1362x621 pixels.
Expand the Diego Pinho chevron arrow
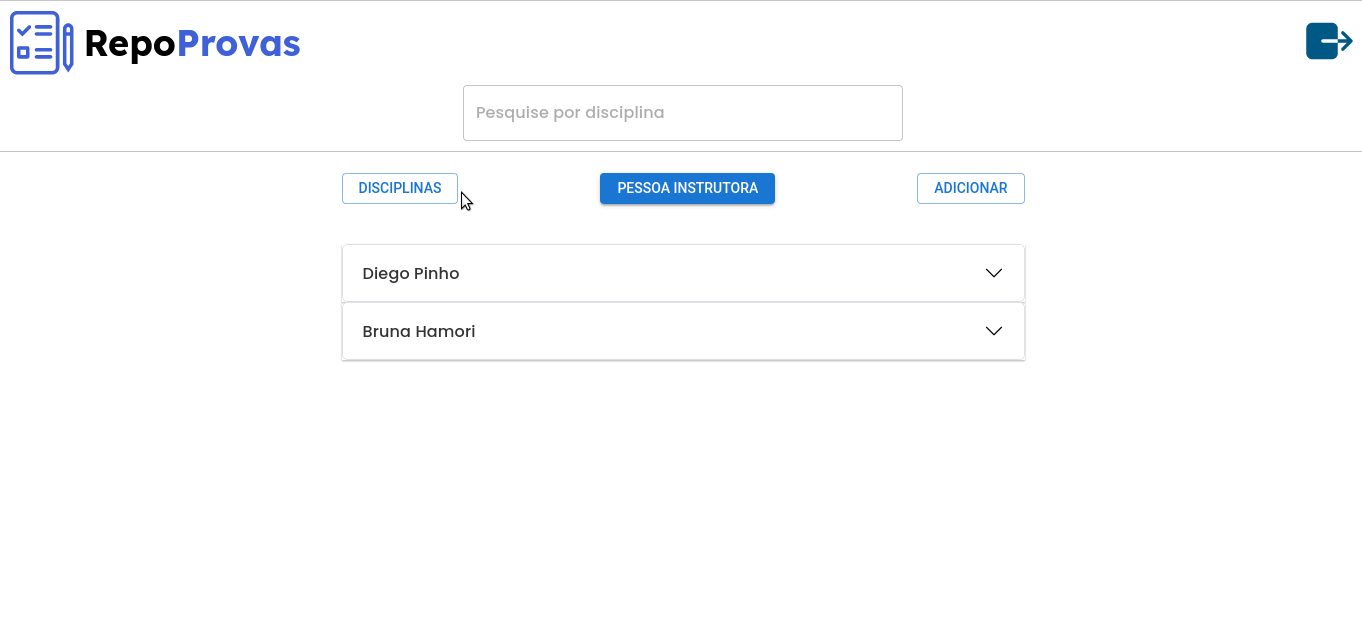click(993, 273)
